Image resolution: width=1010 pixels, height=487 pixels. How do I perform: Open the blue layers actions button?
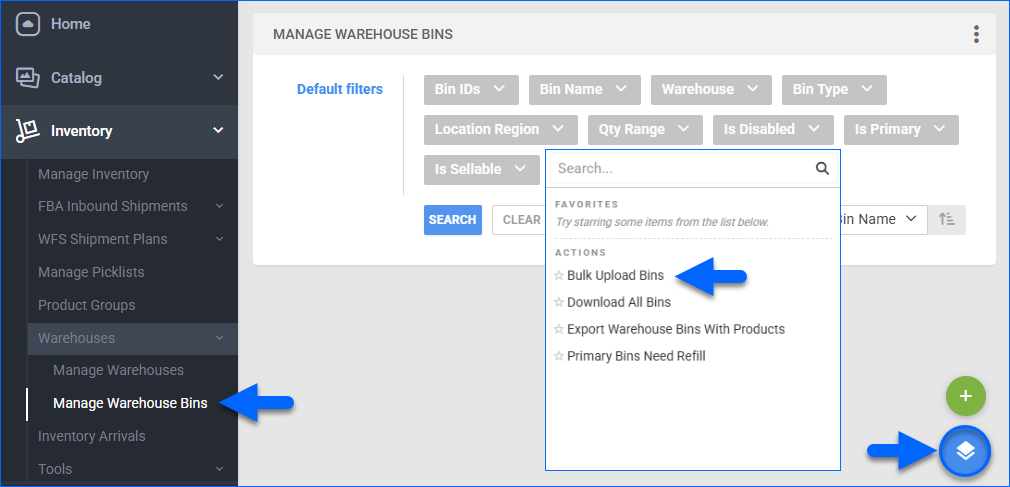point(964,451)
